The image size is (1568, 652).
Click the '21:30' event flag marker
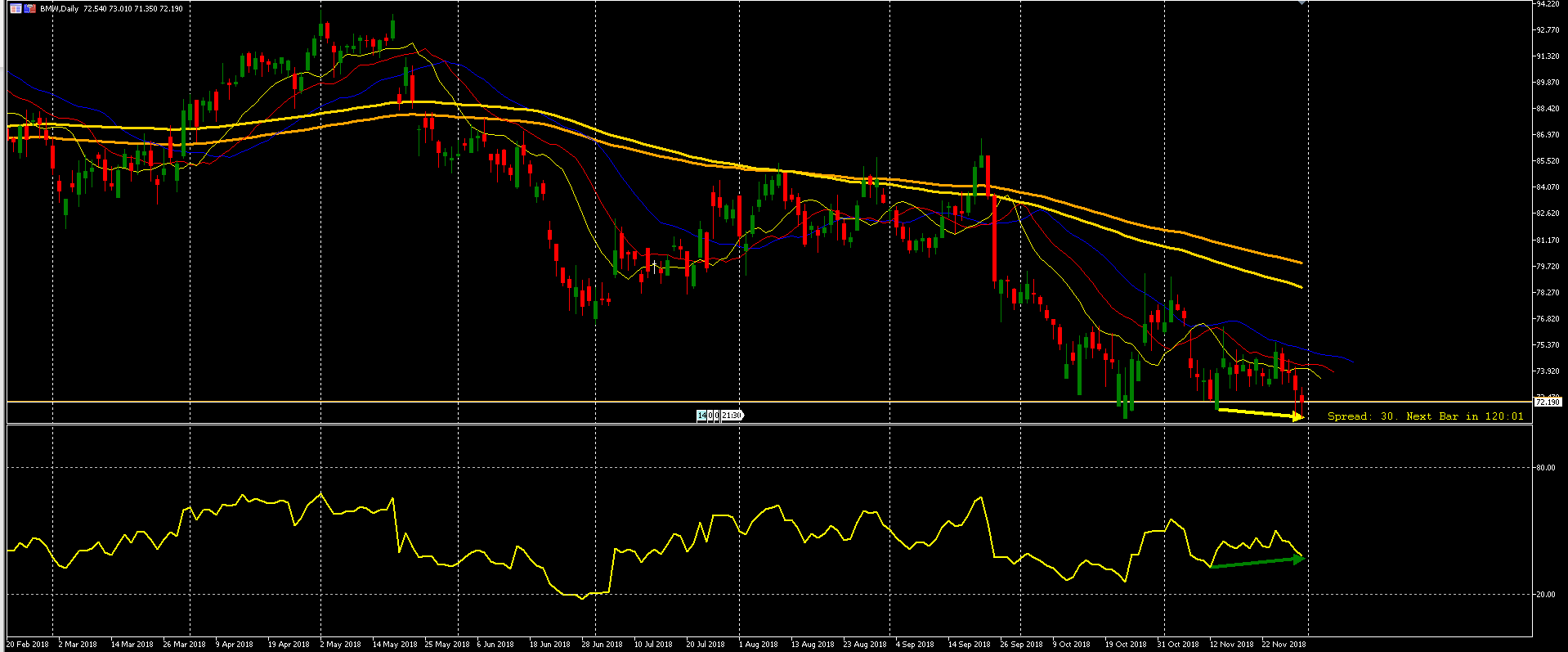pyautogui.click(x=732, y=416)
